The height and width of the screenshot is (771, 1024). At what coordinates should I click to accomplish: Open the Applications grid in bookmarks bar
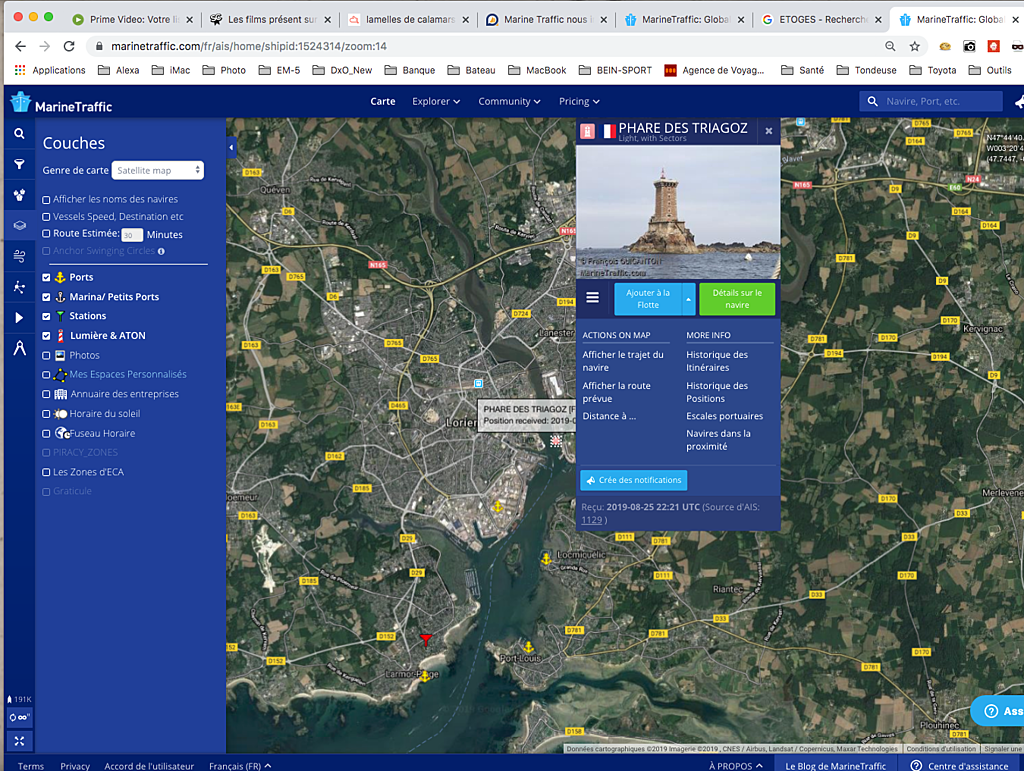[x=50, y=71]
